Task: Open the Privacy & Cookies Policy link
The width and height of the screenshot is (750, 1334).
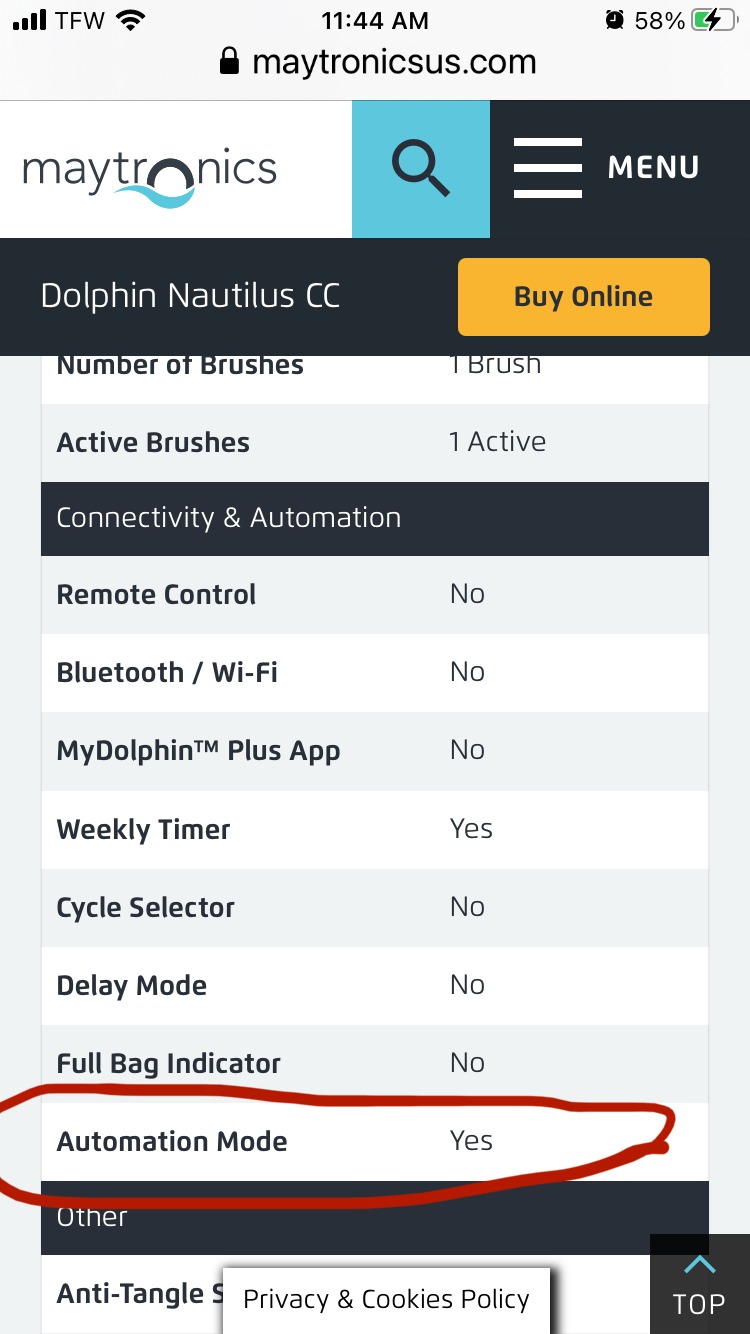Action: (386, 1300)
